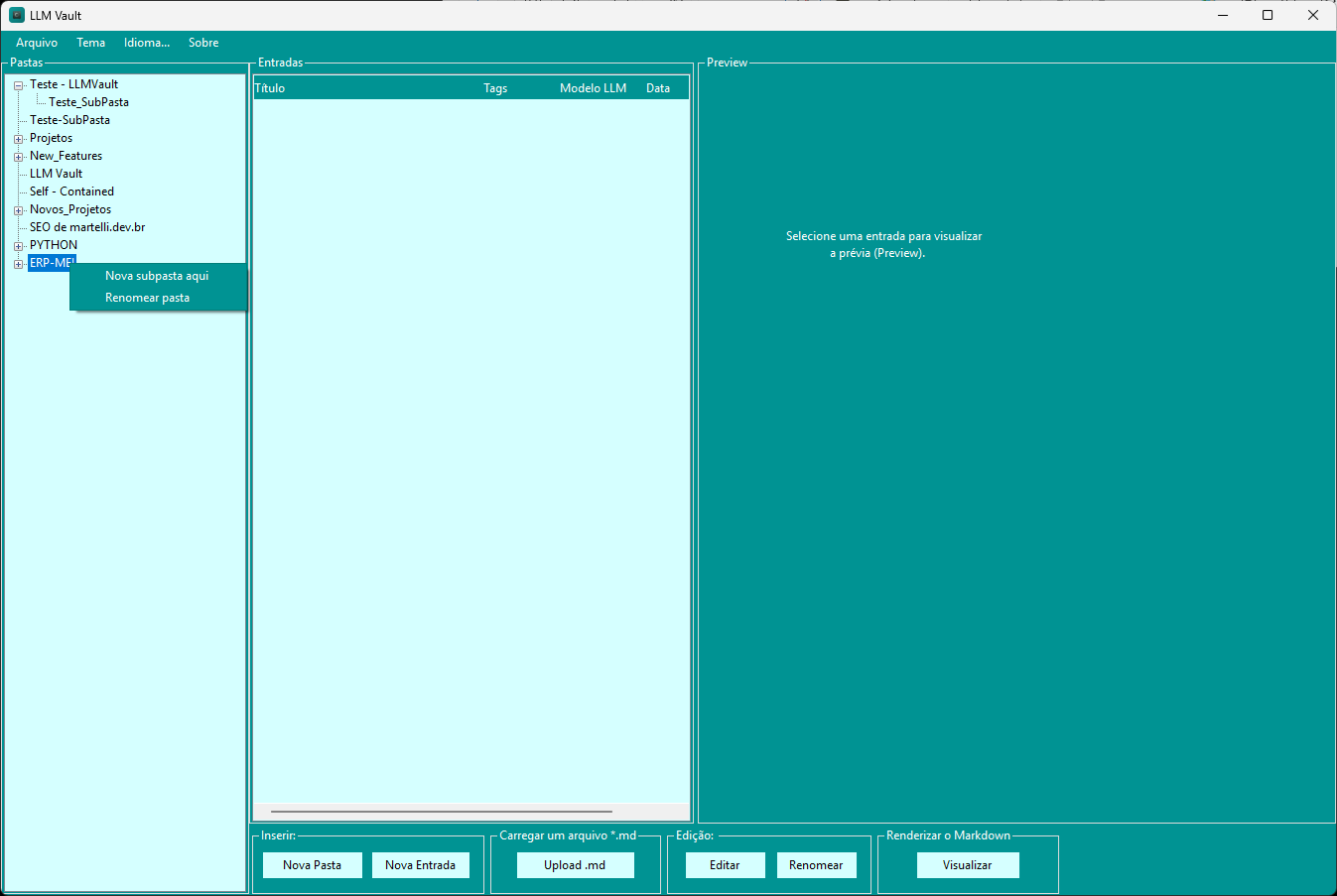1337x896 pixels.
Task: Select the Novos_Projetos folder label
Action: pyautogui.click(x=70, y=209)
